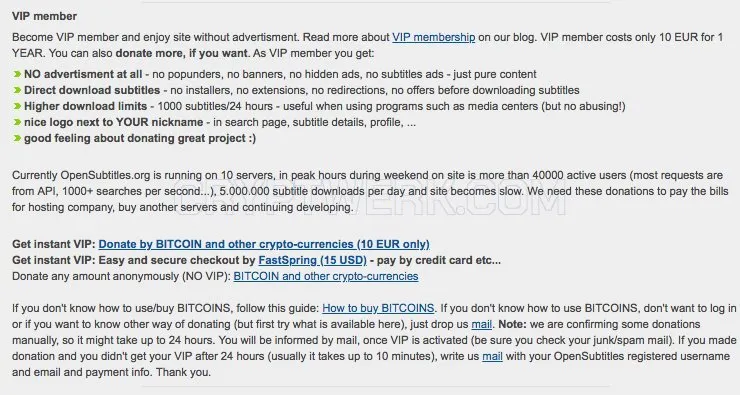Screen dimensions: 740x395
Task: Open FastSpring (15 USD) checkout link
Action: point(312,260)
